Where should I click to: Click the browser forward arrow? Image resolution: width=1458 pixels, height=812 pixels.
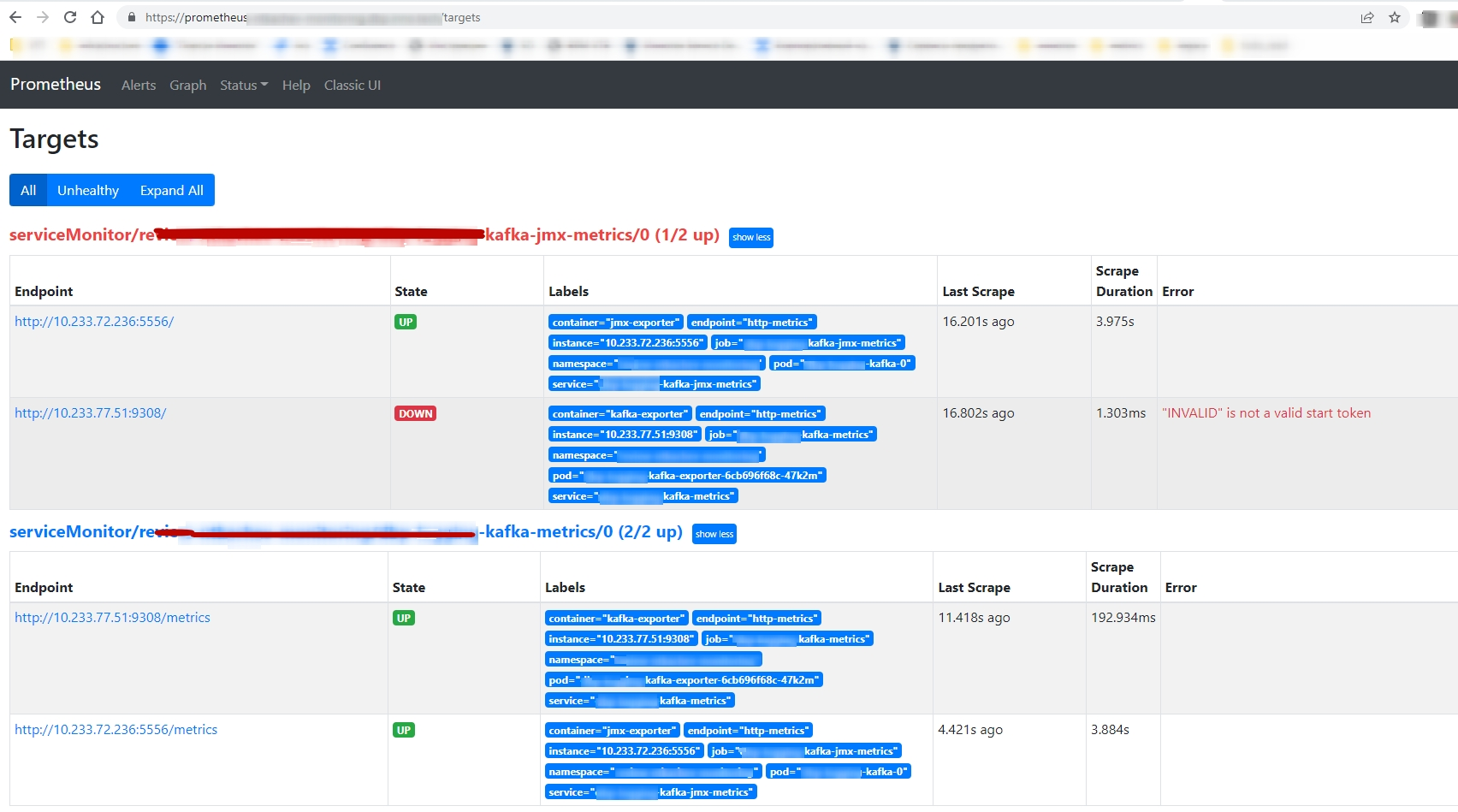pyautogui.click(x=43, y=17)
